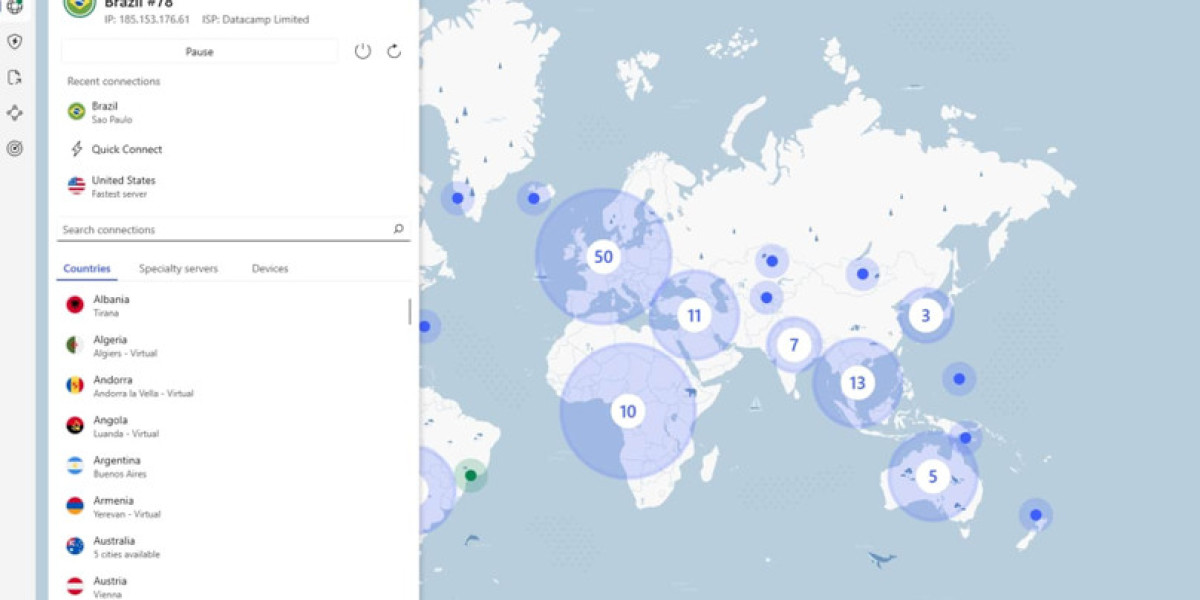
Task: Click the country list scrollbar
Action: coord(410,312)
